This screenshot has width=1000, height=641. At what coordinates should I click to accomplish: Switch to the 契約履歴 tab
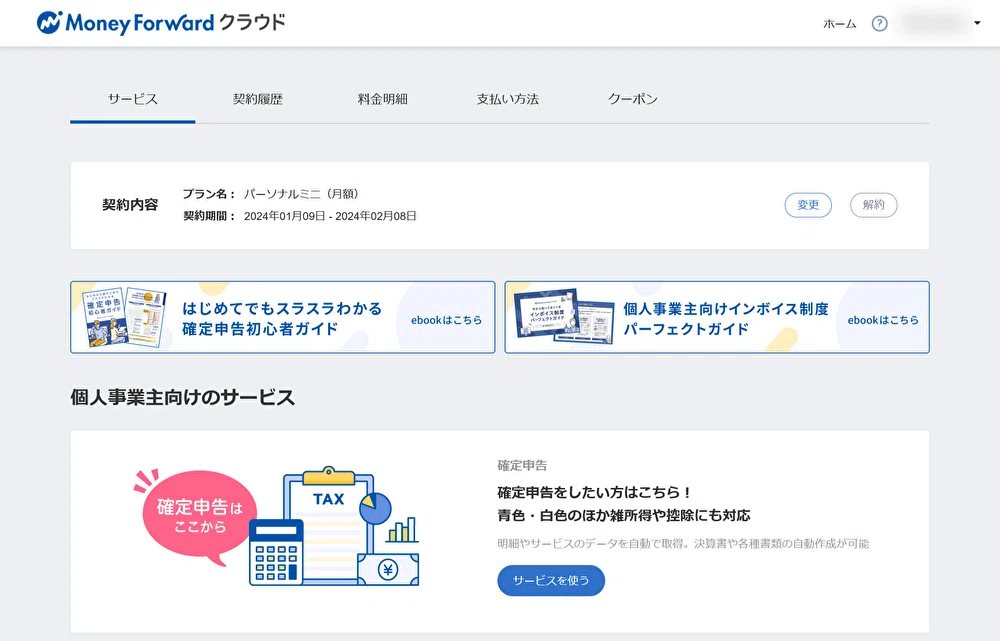coord(258,99)
